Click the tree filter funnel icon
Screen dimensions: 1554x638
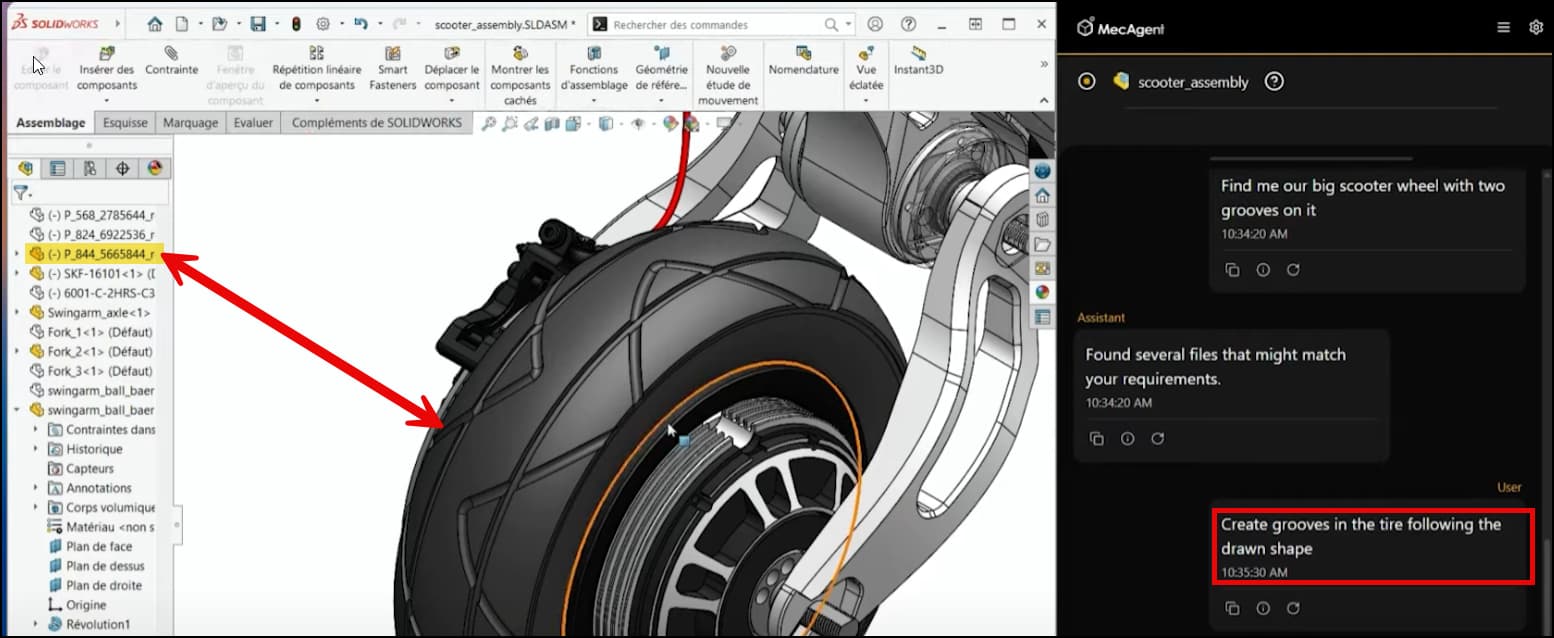21,193
